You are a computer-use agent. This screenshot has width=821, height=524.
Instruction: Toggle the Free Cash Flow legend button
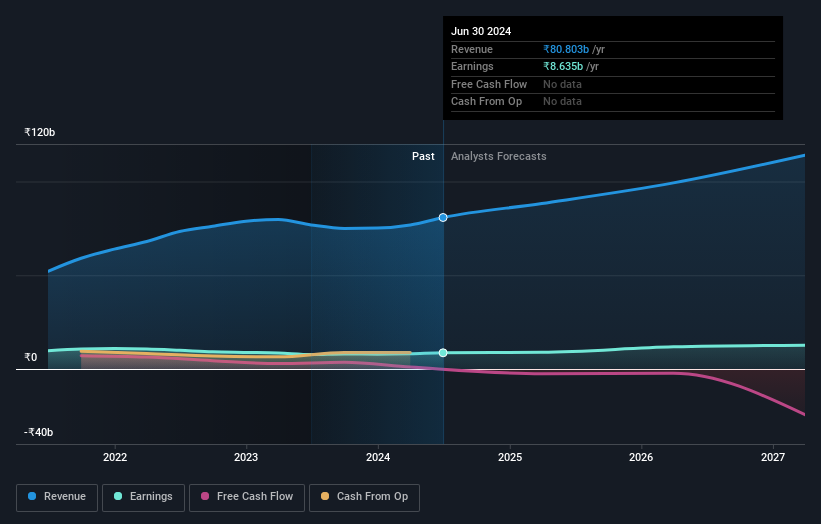pyautogui.click(x=247, y=497)
